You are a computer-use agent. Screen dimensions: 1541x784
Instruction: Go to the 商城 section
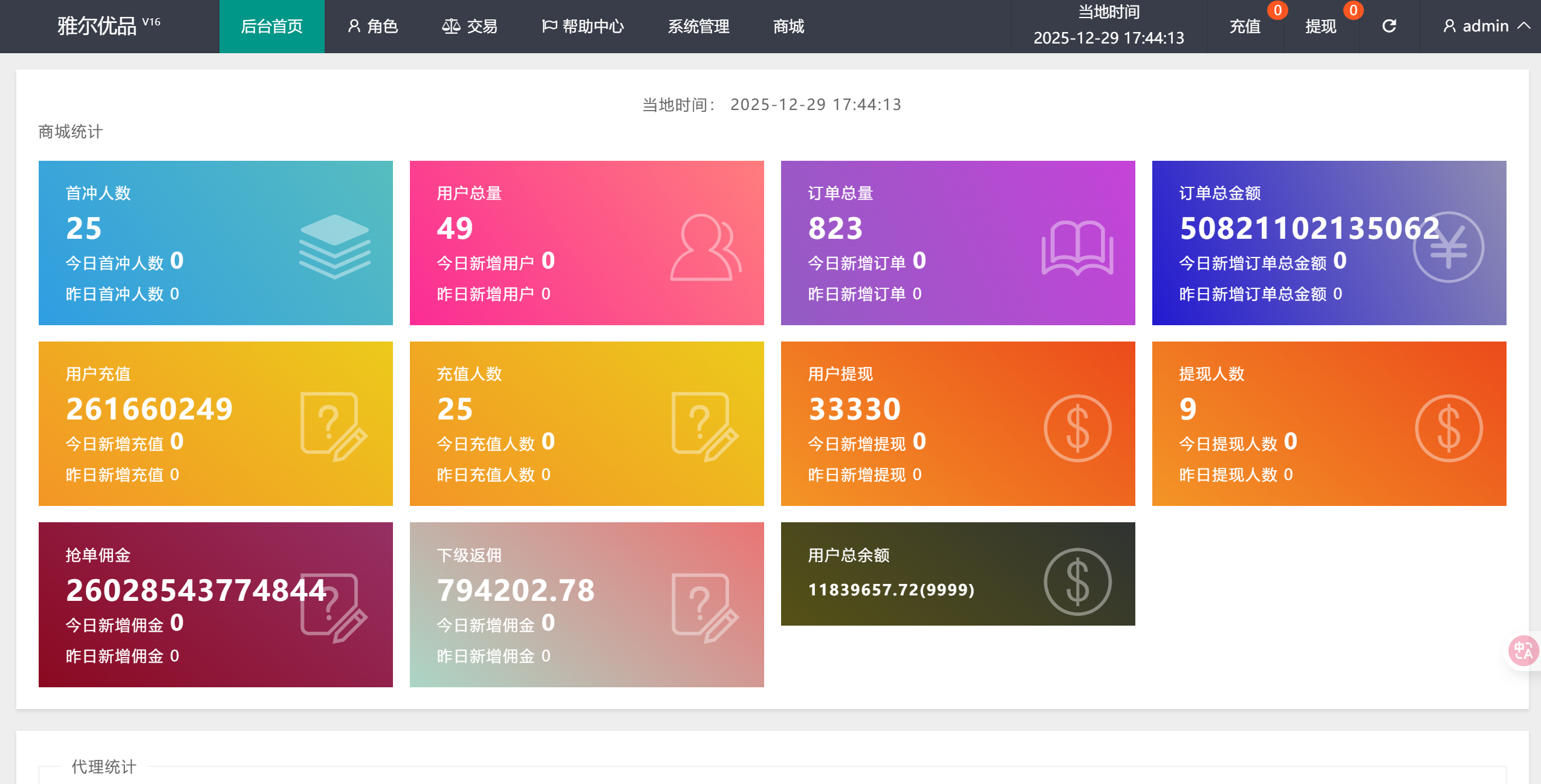(788, 26)
